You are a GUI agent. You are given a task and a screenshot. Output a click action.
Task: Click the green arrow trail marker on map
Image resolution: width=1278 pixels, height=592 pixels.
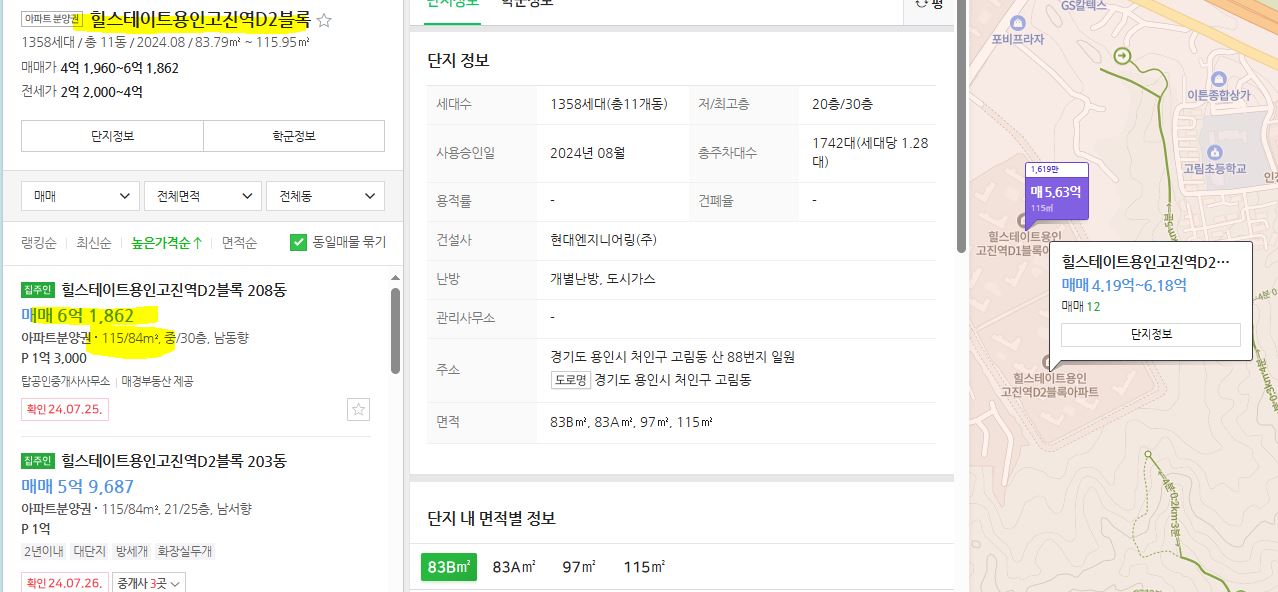[1122, 57]
